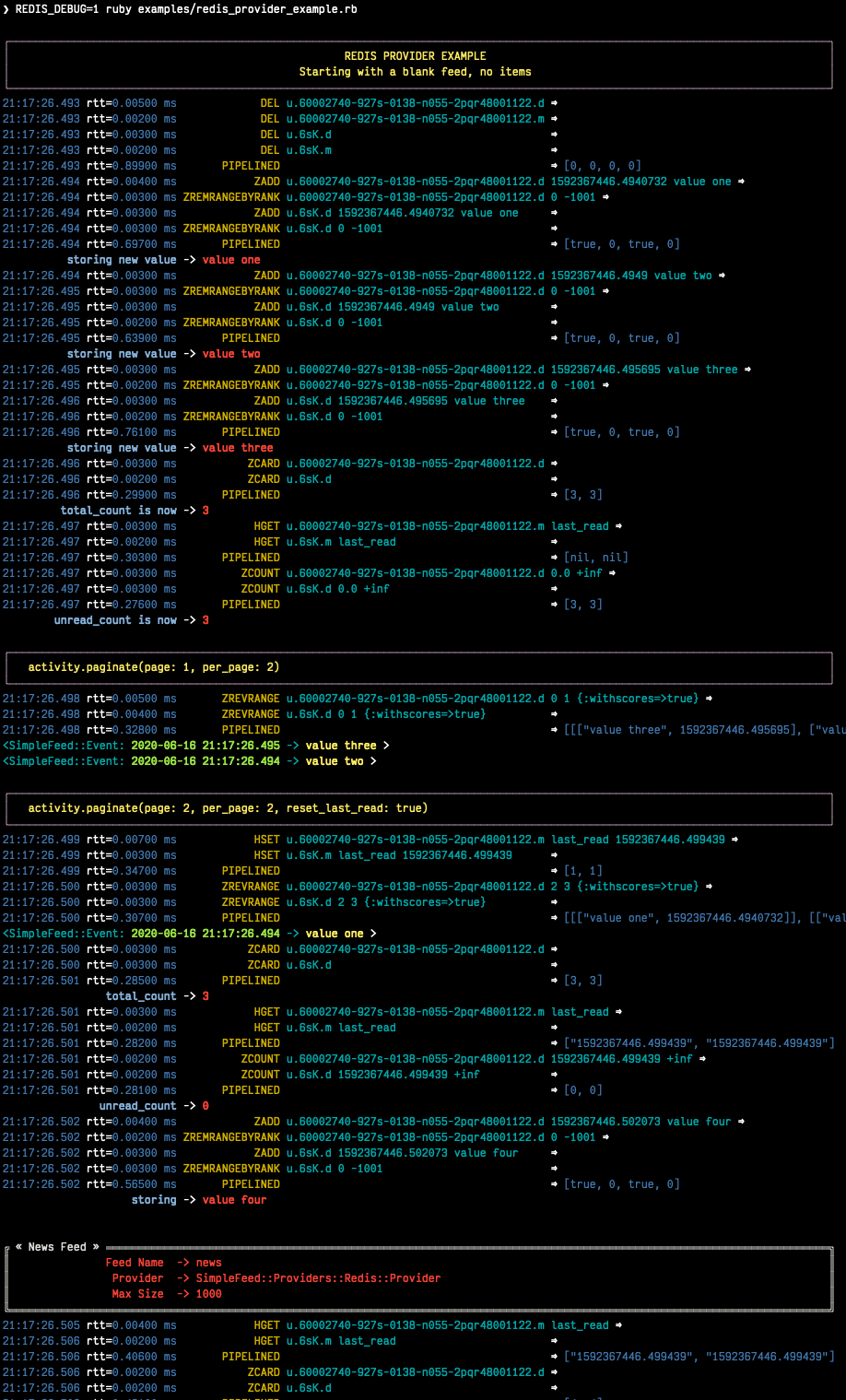Viewport: 846px width, 1400px height.
Task: Click the 'rtt=0.34700 ms' value
Action: (x=132, y=871)
